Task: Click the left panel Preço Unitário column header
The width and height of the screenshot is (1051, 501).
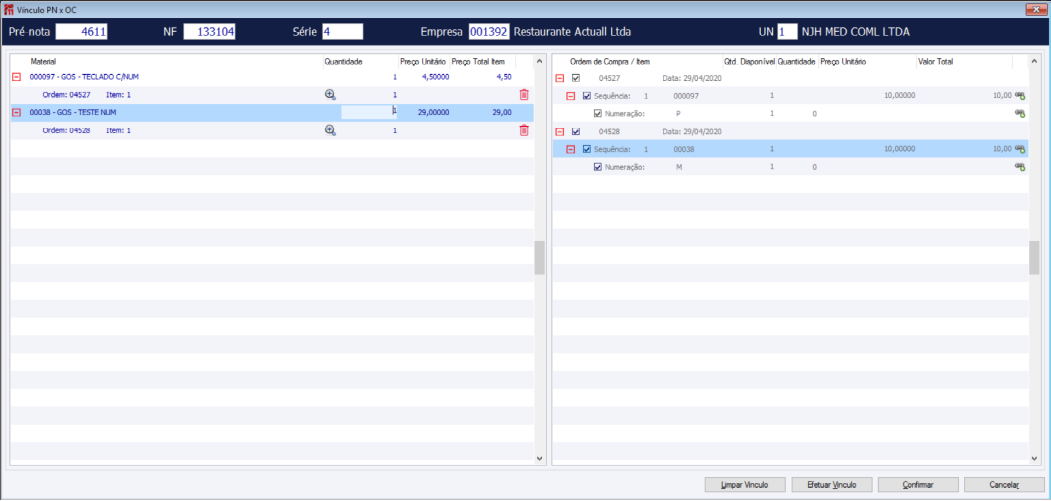Action: (x=423, y=62)
